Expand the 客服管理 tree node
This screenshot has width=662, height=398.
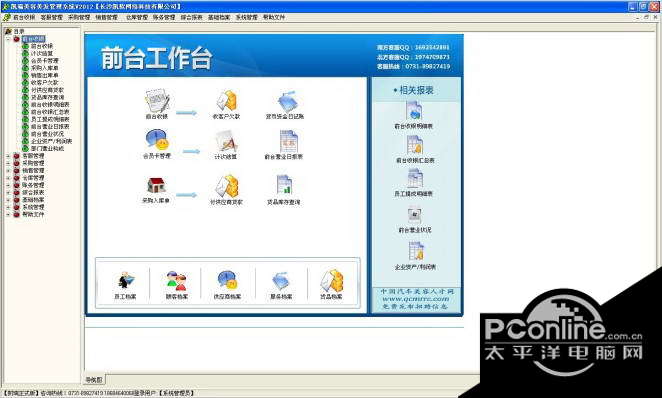(8, 156)
